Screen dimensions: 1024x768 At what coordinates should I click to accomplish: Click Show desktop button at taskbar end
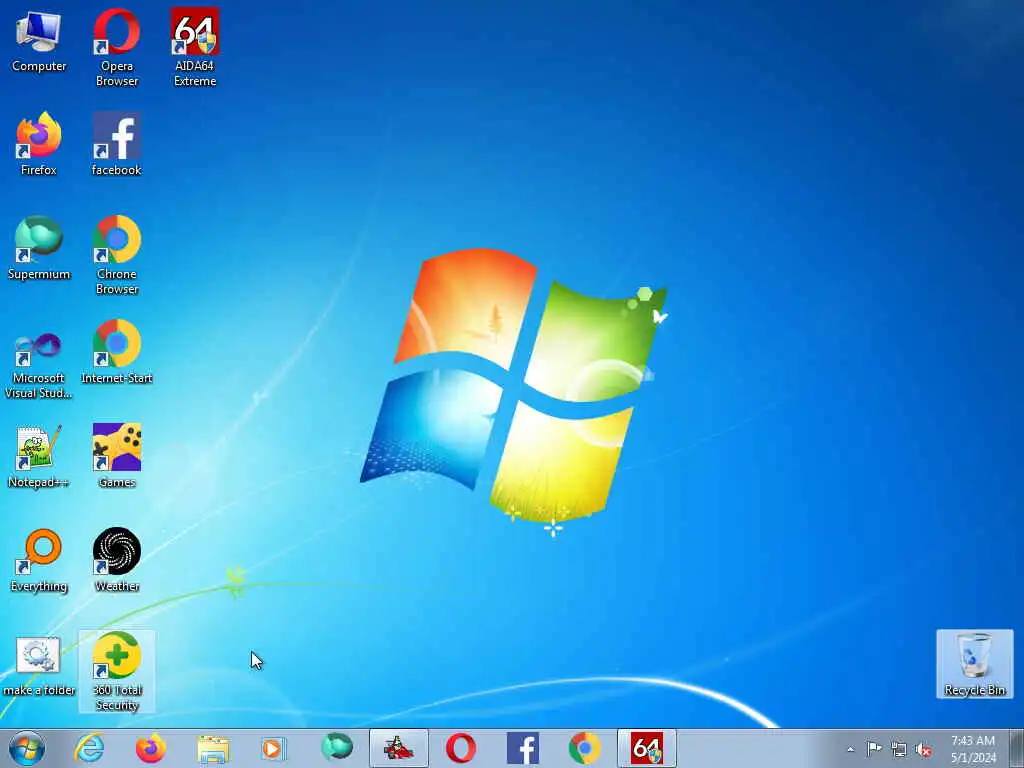coord(1018,748)
